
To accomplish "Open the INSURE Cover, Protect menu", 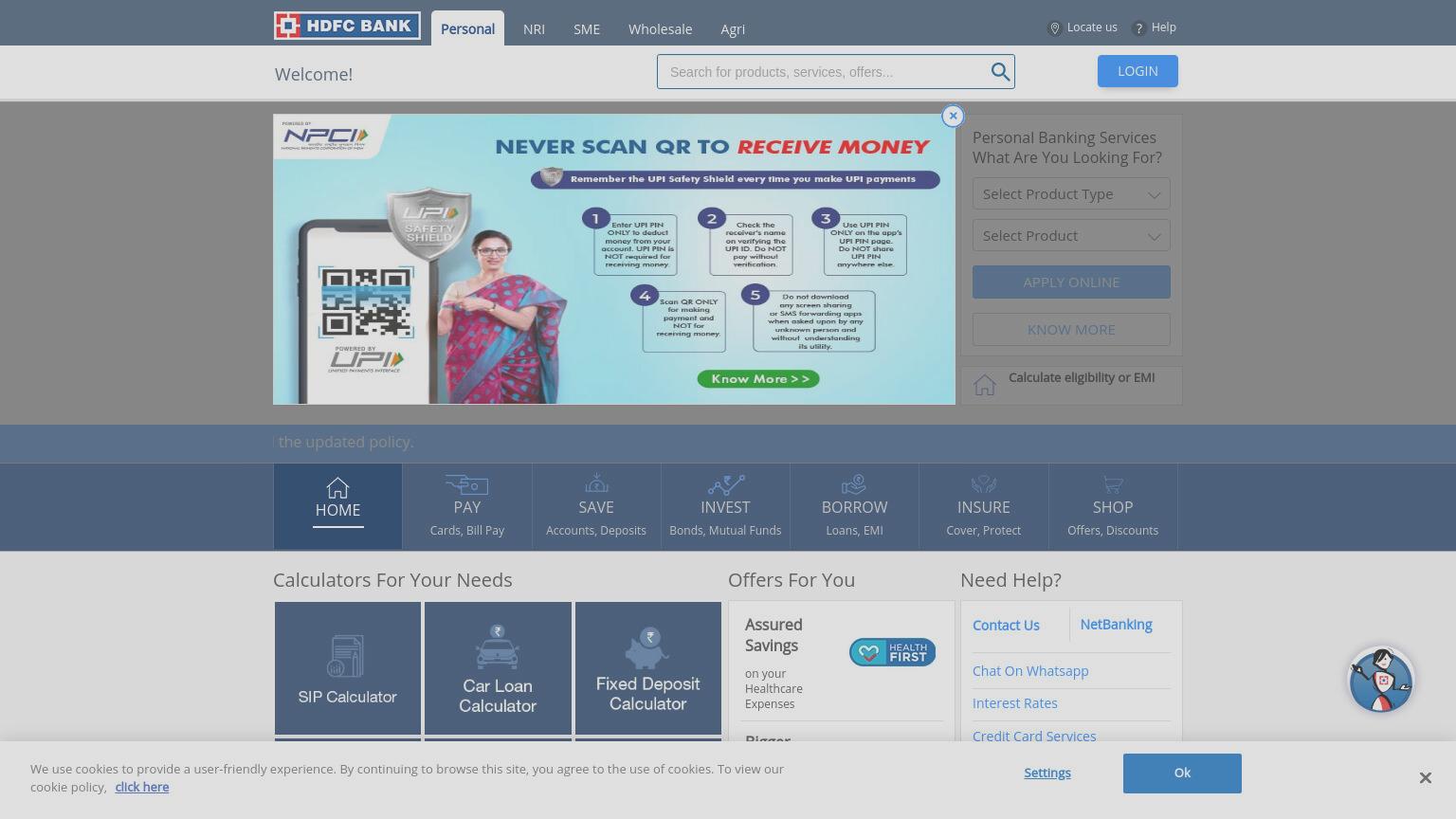I will [984, 506].
